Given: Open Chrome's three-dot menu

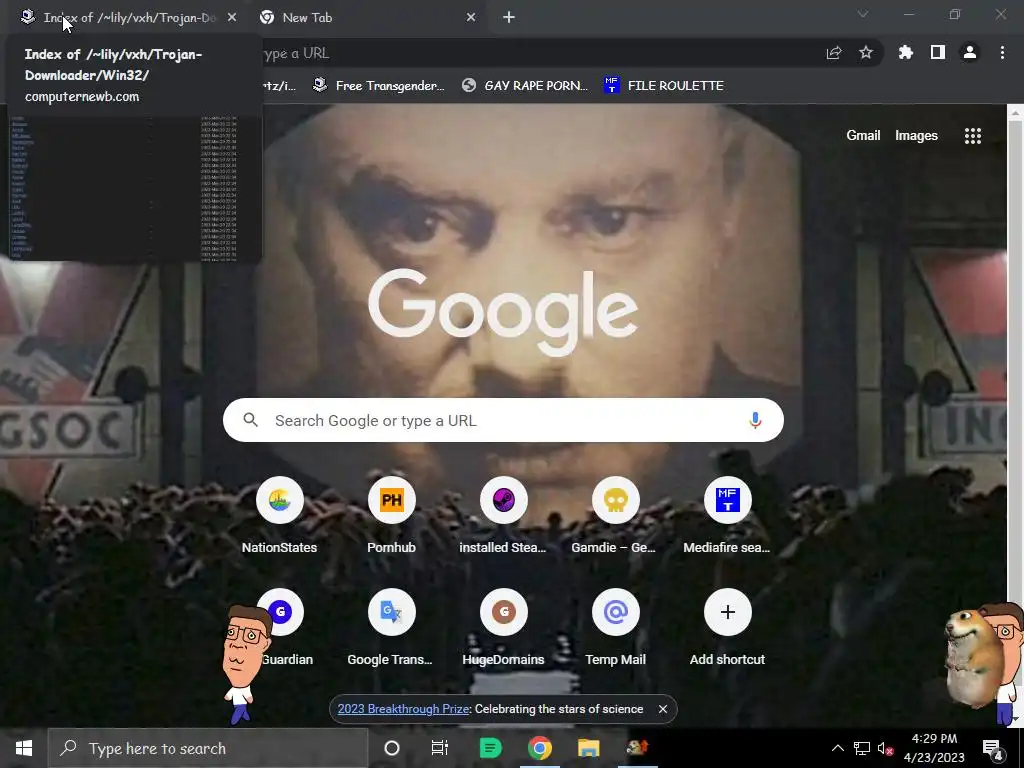Looking at the screenshot, I should pyautogui.click(x=1002, y=53).
